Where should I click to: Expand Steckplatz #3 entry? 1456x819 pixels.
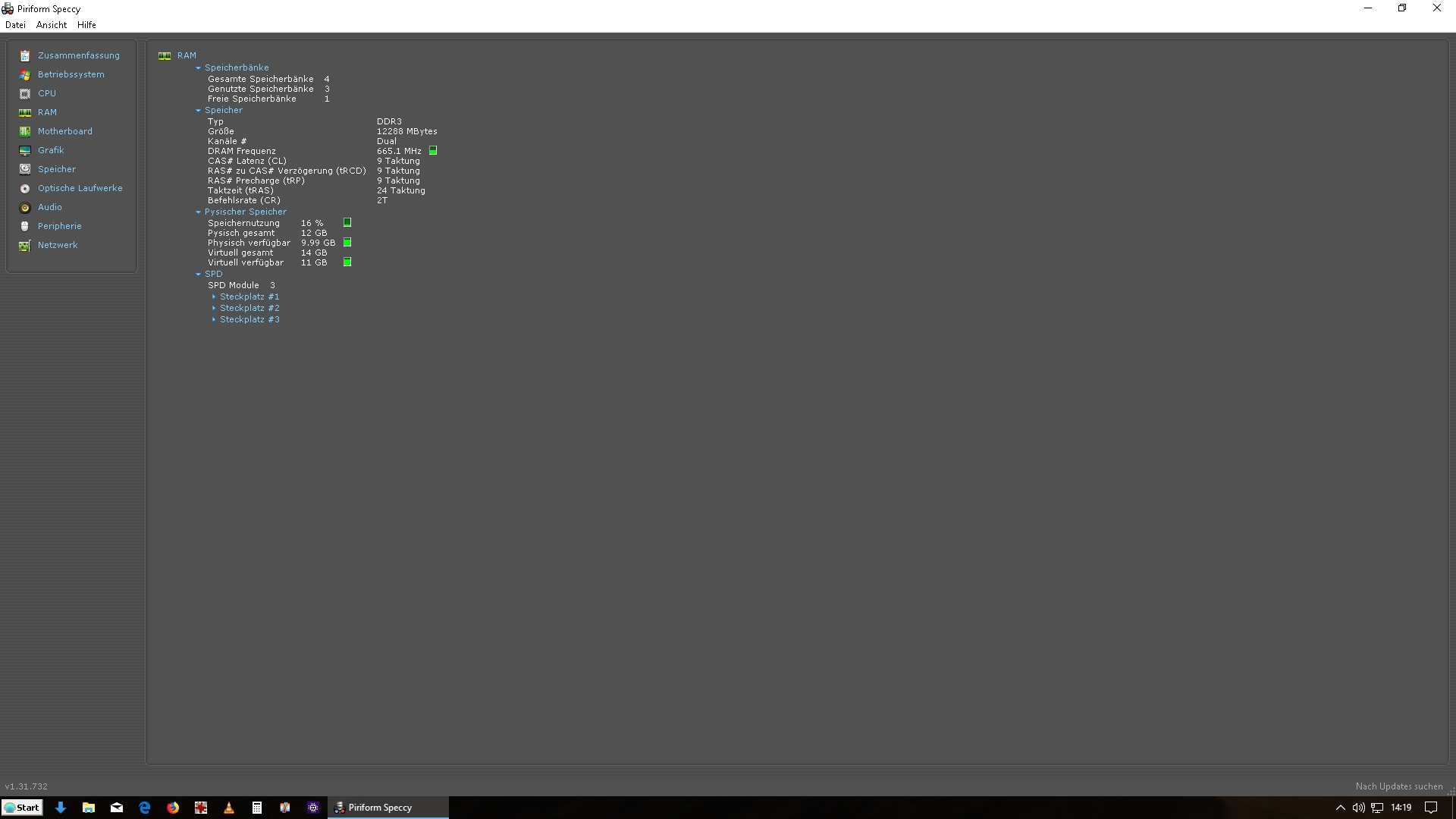point(214,320)
